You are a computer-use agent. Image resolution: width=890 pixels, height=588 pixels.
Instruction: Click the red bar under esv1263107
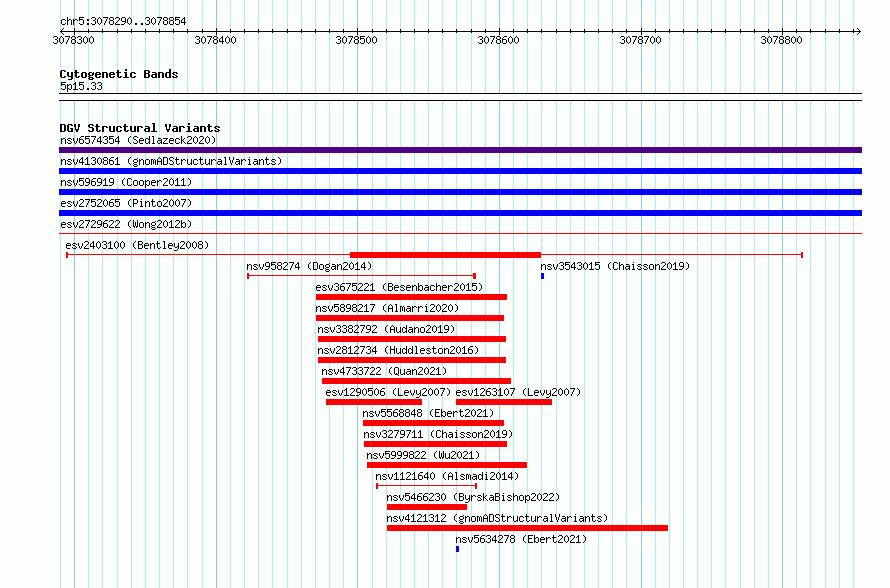(503, 402)
